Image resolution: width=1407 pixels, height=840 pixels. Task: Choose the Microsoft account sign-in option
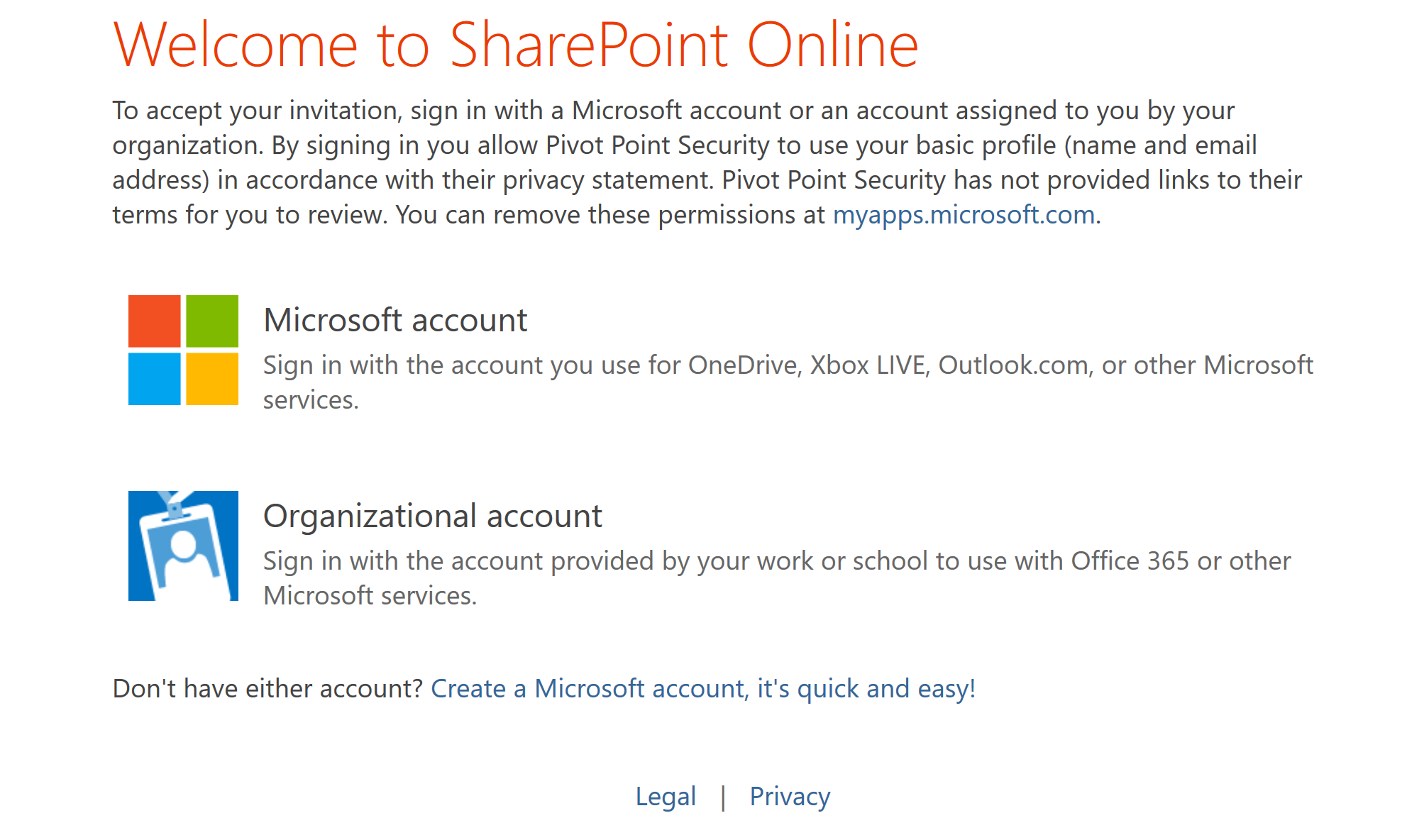click(x=395, y=320)
